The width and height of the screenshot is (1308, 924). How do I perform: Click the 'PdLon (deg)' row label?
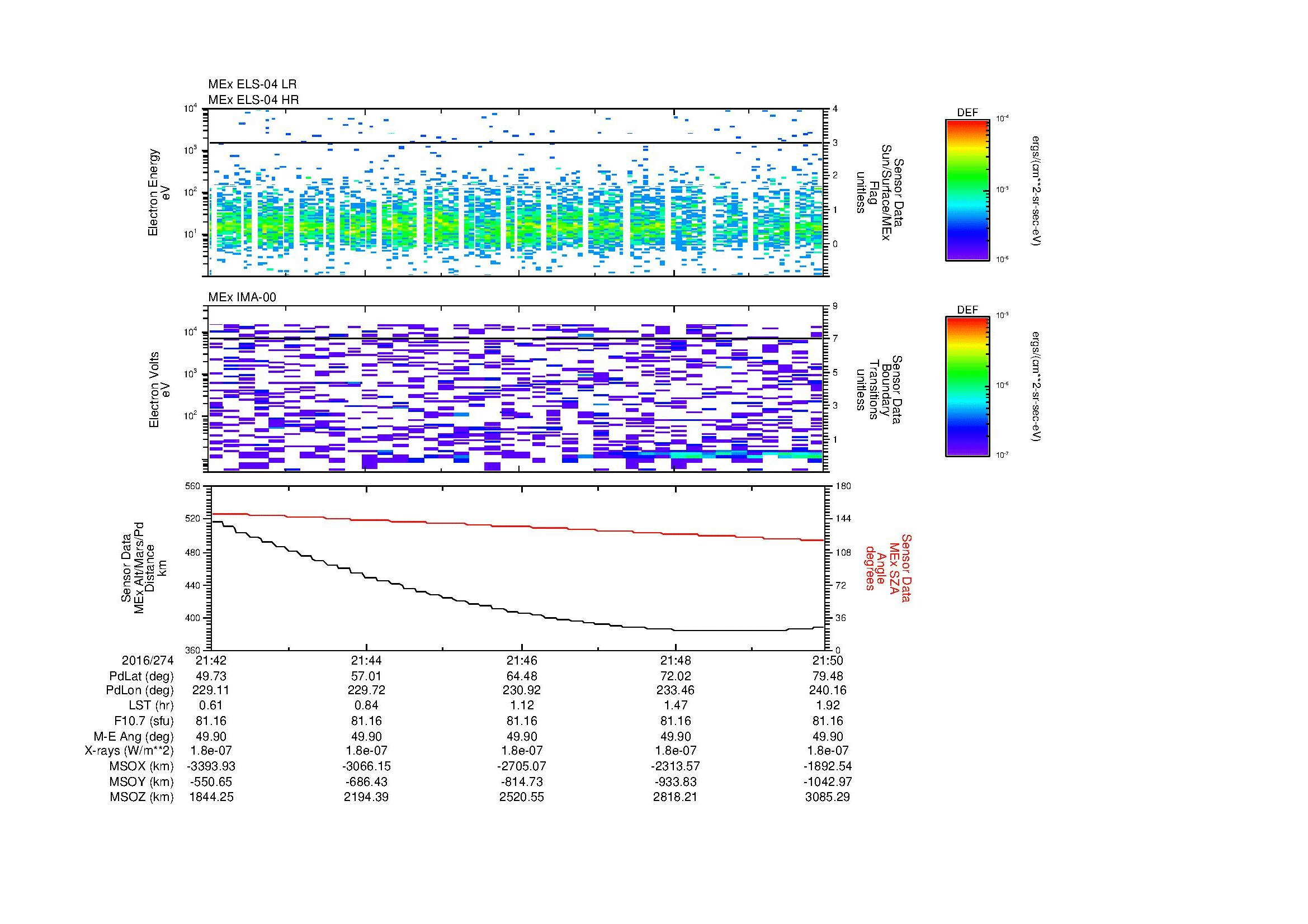pos(140,690)
